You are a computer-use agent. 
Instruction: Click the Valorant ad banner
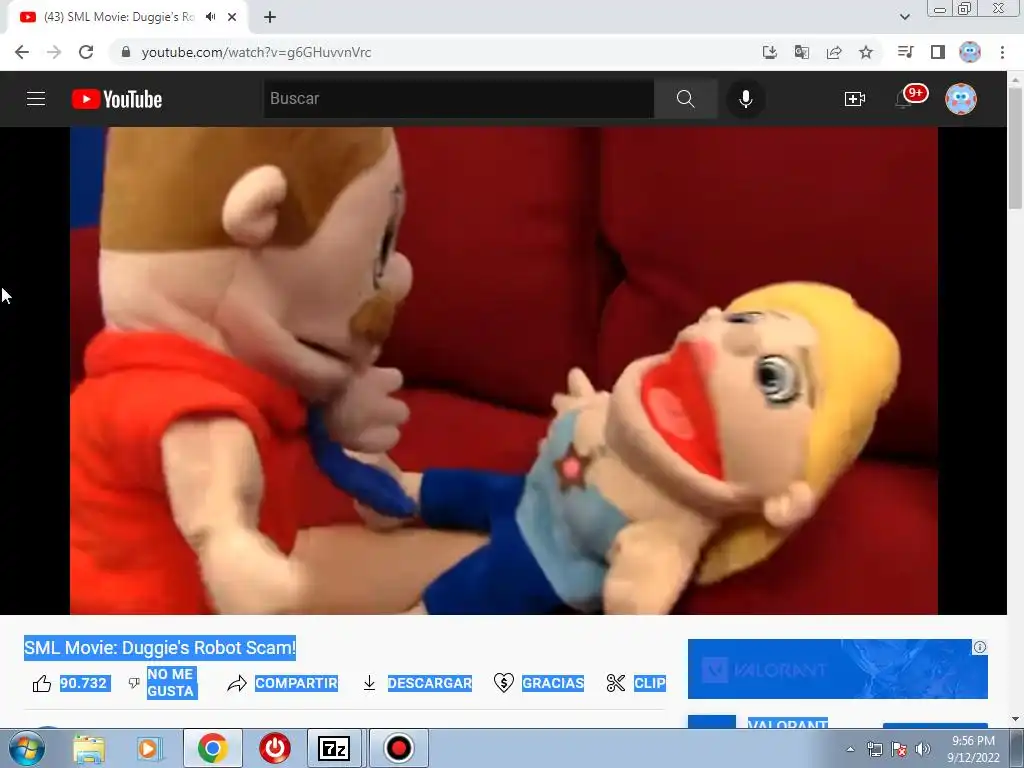837,669
